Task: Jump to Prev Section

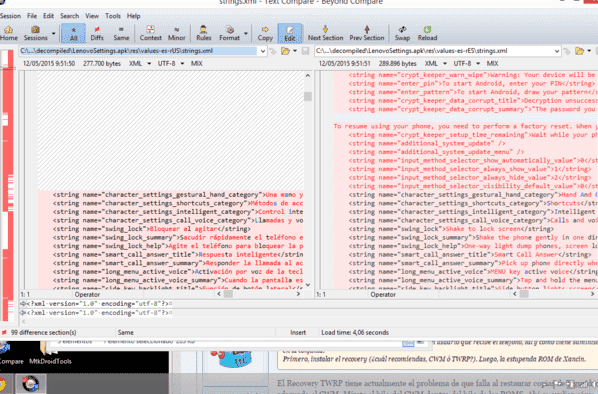Action: [367, 34]
